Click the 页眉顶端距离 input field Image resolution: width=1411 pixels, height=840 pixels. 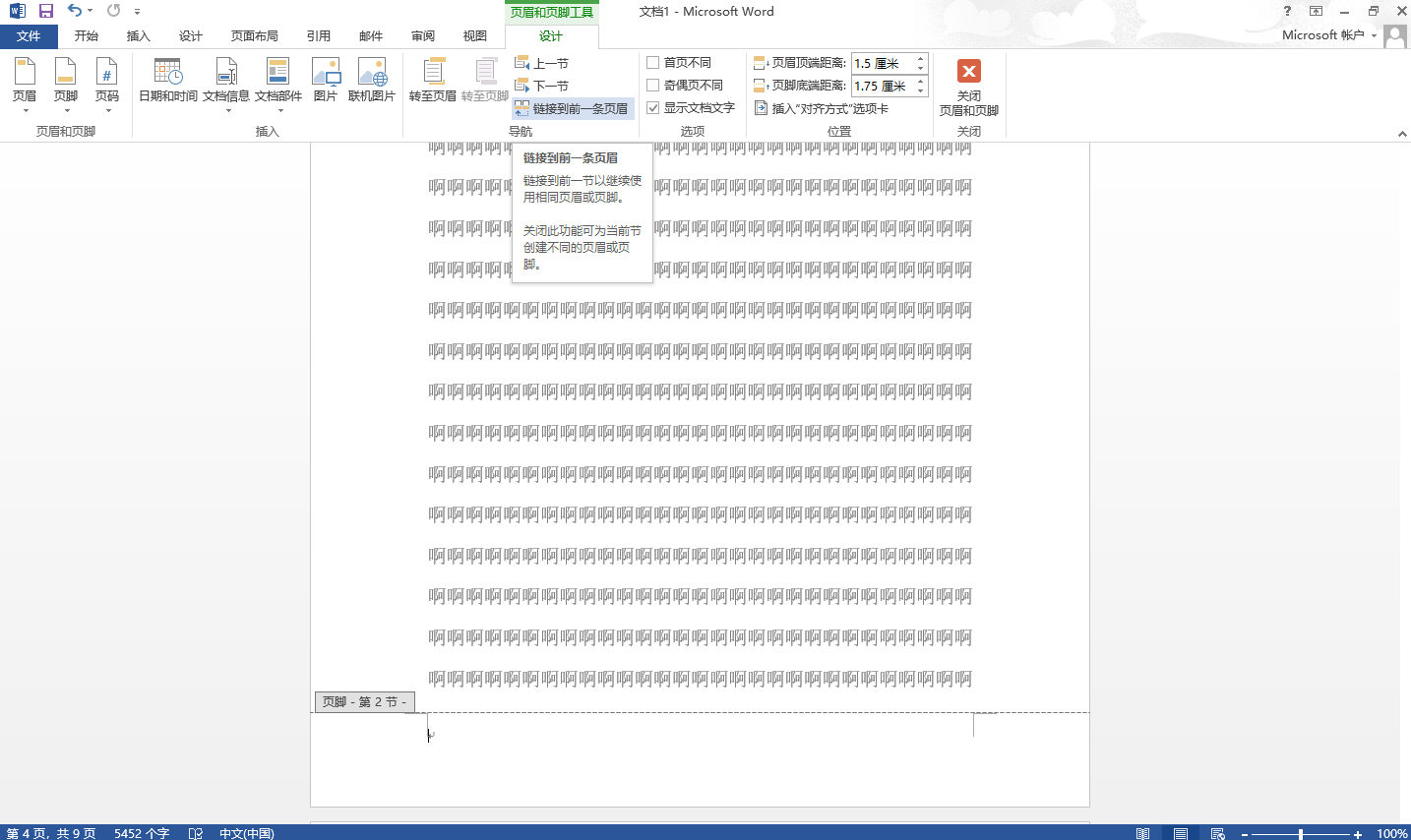(x=883, y=63)
